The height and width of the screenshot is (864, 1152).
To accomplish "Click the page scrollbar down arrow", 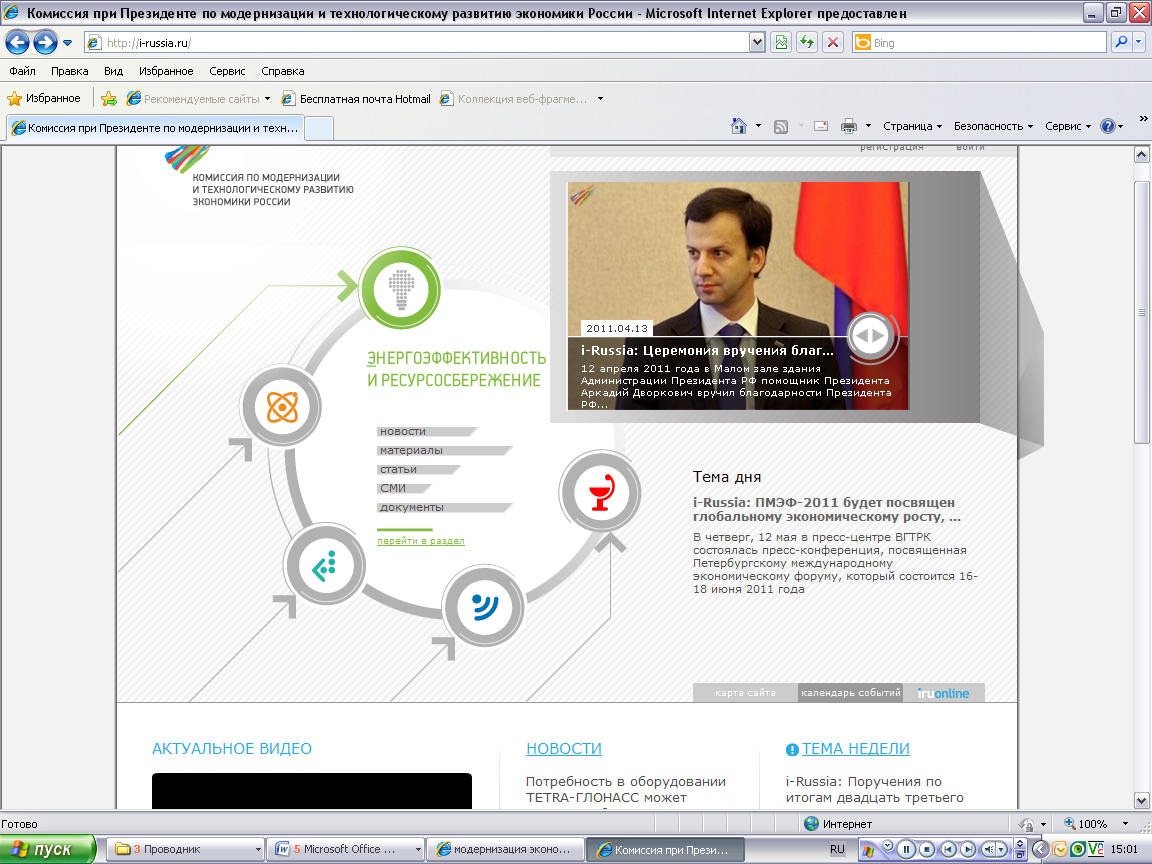I will [x=1141, y=800].
